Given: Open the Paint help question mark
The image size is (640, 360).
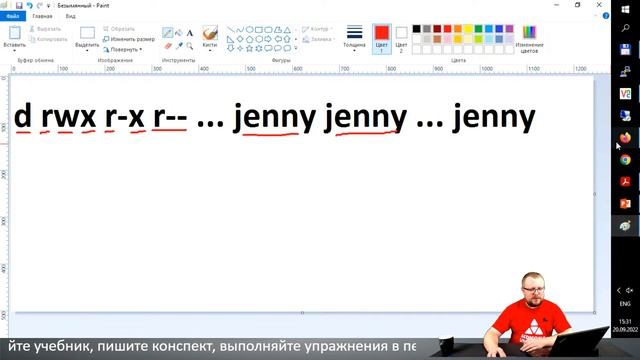Looking at the screenshot, I should [x=606, y=16].
